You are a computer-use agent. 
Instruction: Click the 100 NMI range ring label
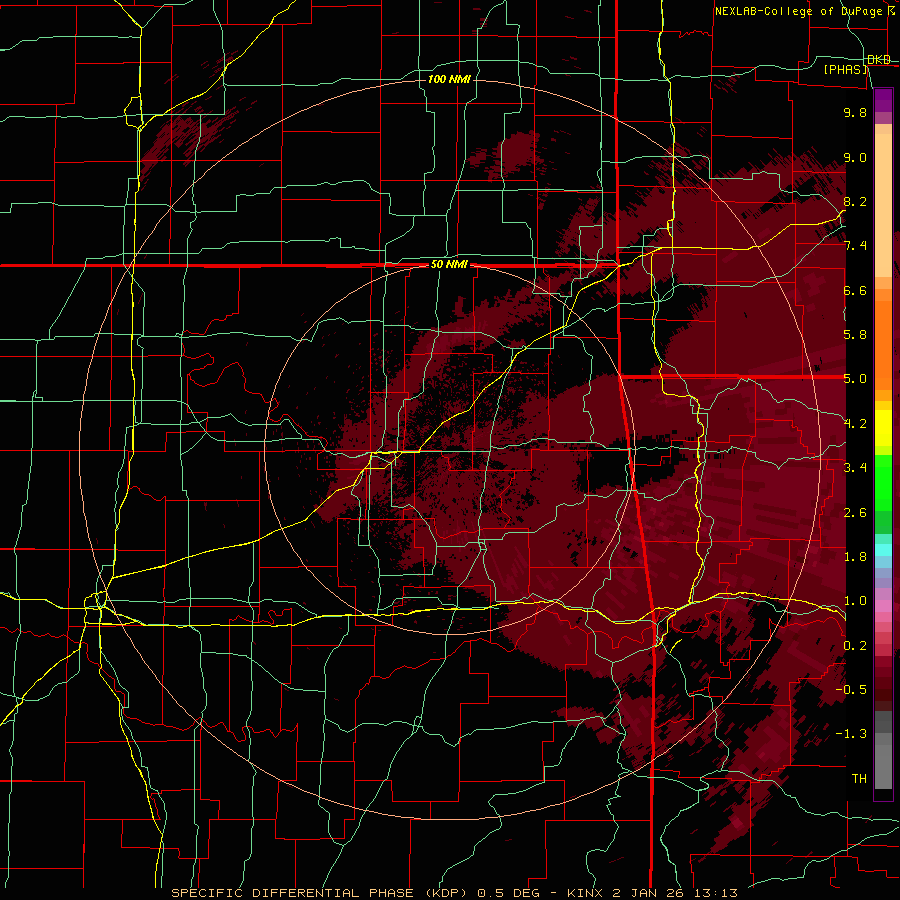tap(449, 79)
